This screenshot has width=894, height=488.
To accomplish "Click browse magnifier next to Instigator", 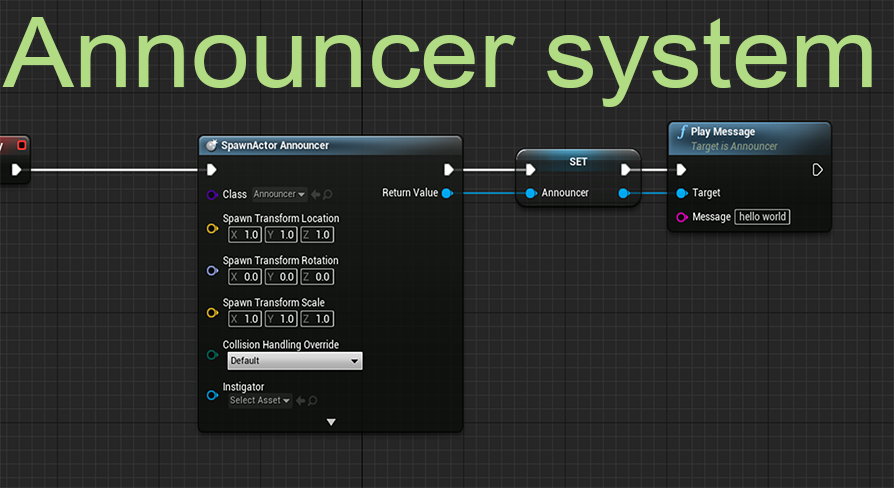I will coord(312,401).
